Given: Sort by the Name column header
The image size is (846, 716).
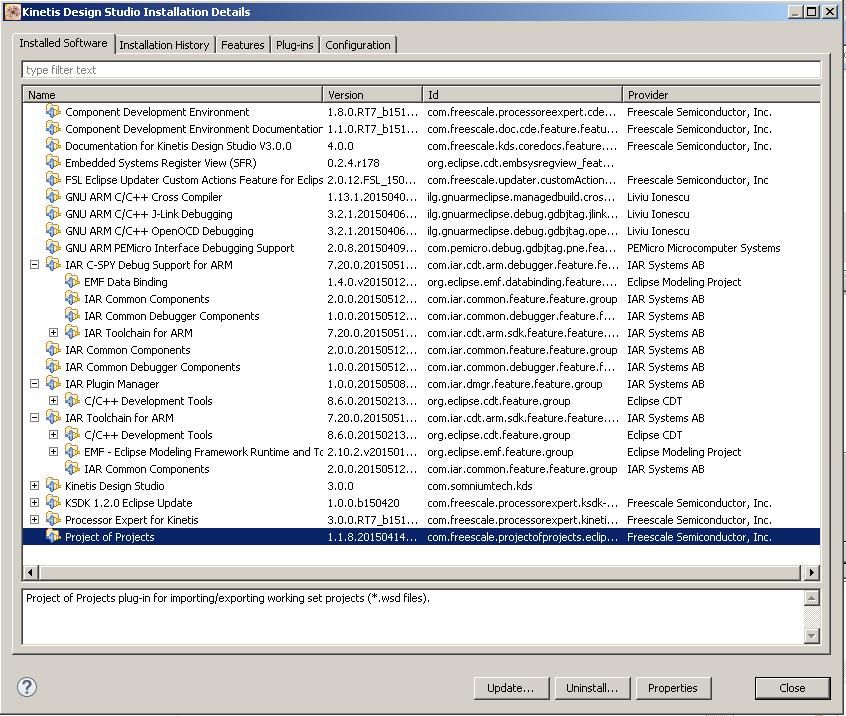Looking at the screenshot, I should coord(173,94).
